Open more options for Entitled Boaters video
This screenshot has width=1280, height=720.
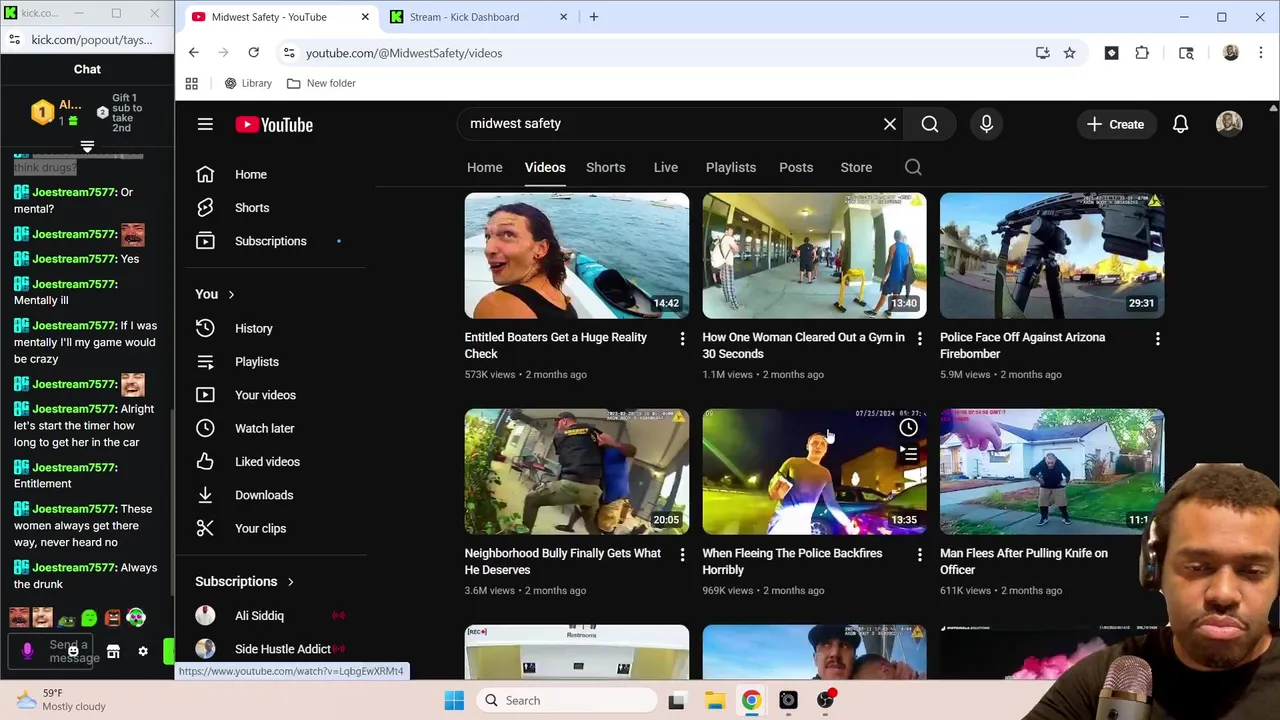(682, 340)
